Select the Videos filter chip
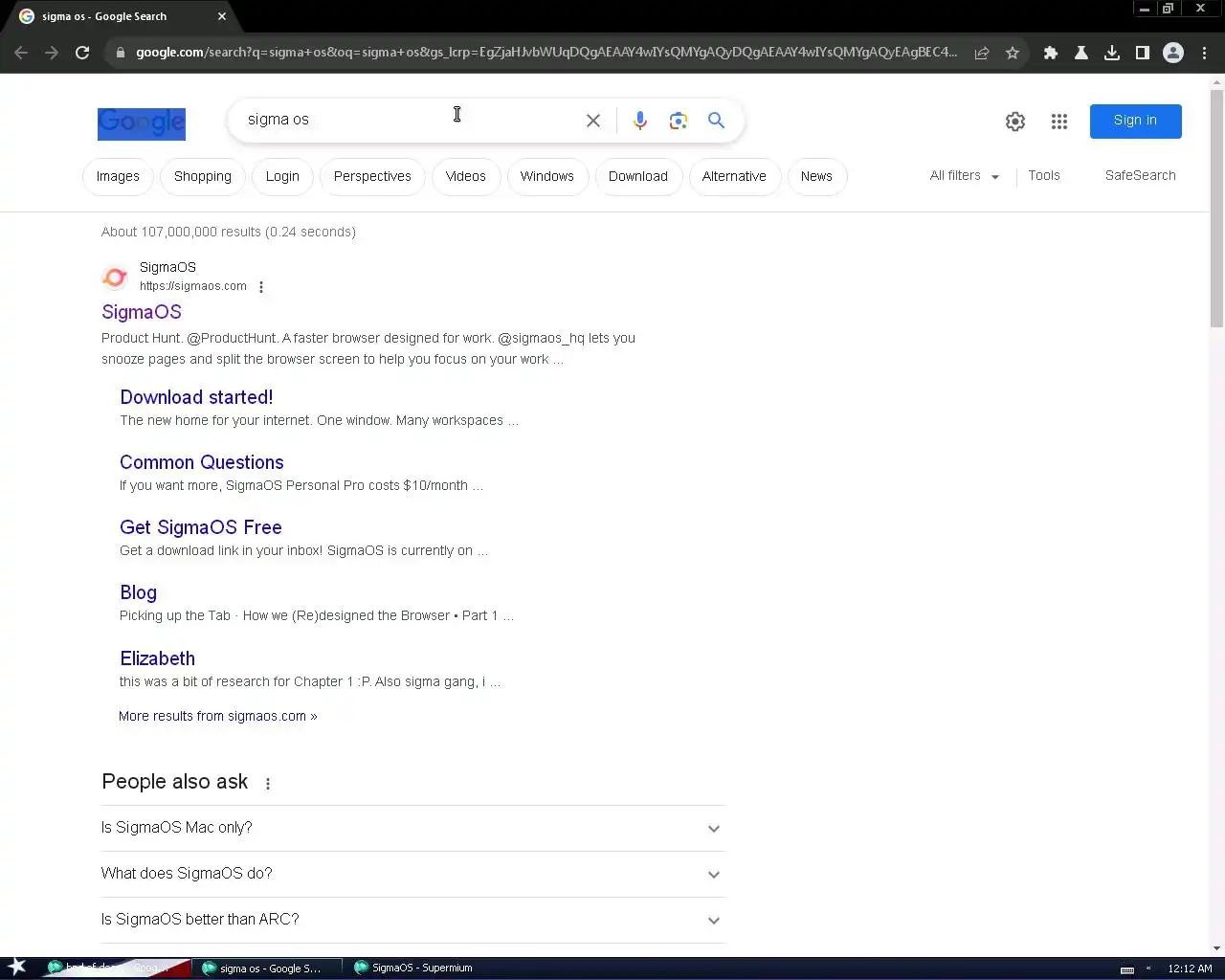 (x=466, y=177)
